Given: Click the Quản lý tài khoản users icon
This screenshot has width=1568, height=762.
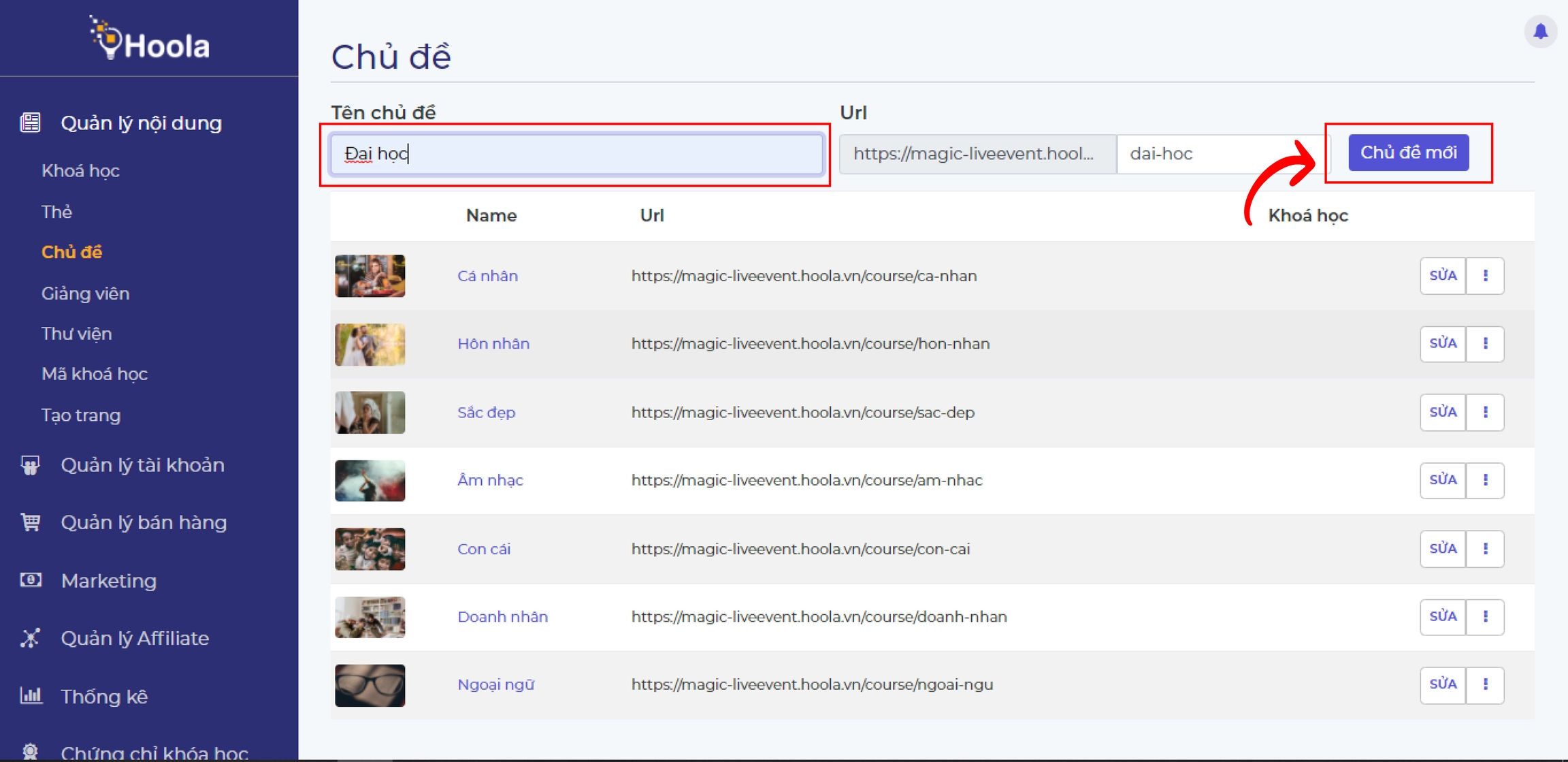Looking at the screenshot, I should (31, 465).
